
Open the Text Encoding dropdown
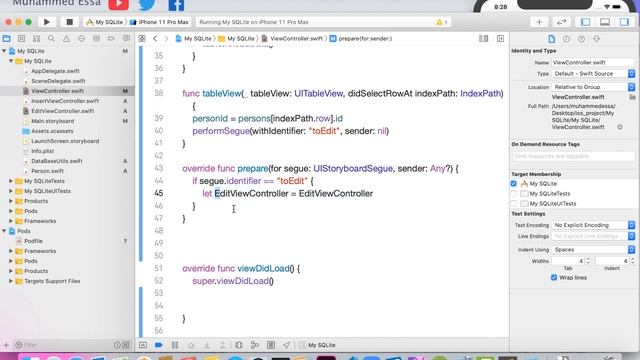pyautogui.click(x=593, y=225)
